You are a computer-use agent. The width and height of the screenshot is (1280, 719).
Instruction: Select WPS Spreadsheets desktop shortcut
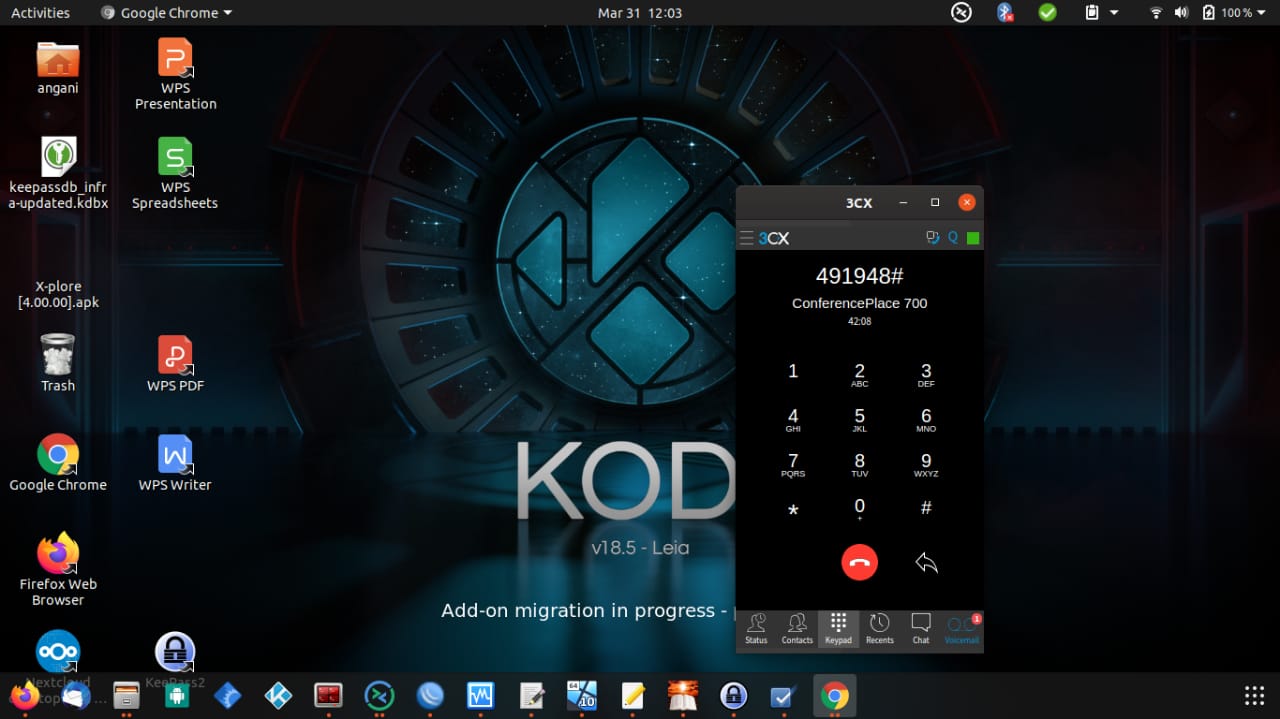tap(176, 173)
